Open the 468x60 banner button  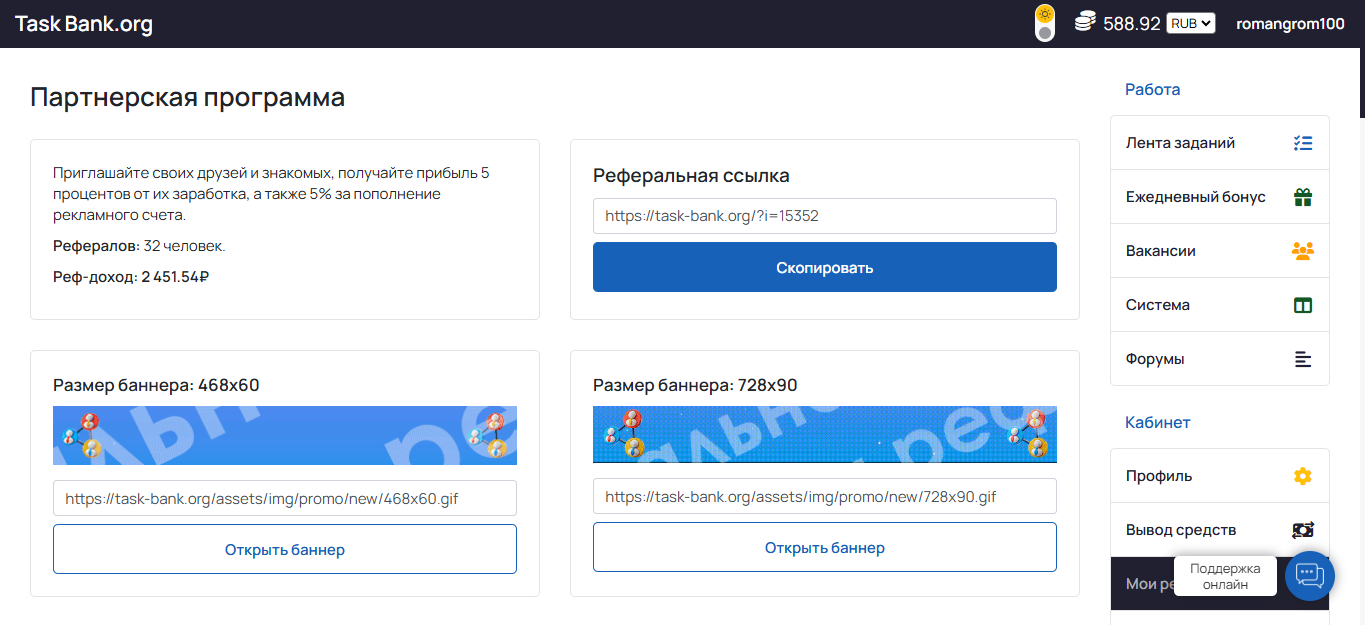tap(285, 549)
